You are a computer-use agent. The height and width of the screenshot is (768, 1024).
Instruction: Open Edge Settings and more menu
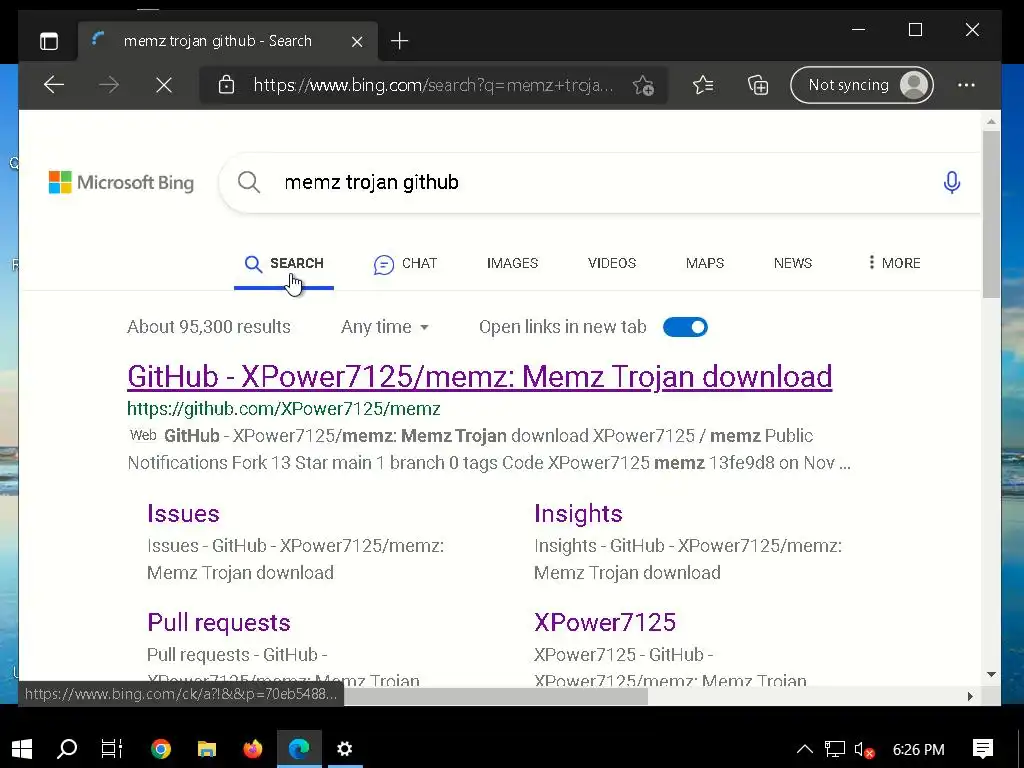pyautogui.click(x=966, y=85)
